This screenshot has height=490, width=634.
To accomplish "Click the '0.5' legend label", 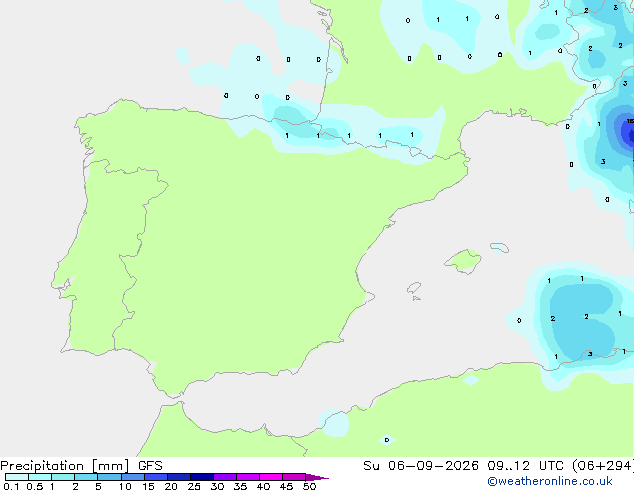I will tap(35, 486).
